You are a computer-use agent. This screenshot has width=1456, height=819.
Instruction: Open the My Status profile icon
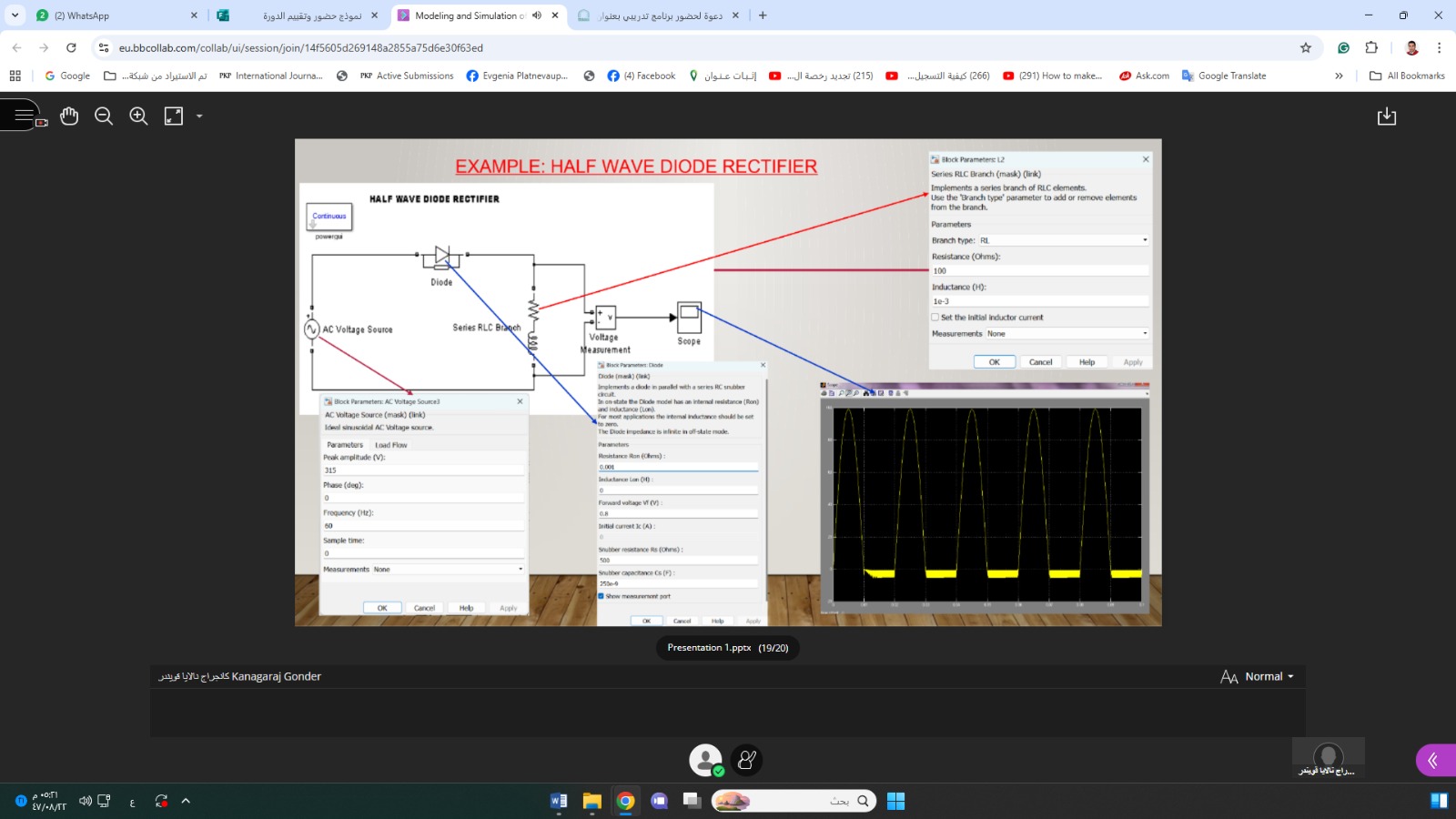pyautogui.click(x=705, y=760)
